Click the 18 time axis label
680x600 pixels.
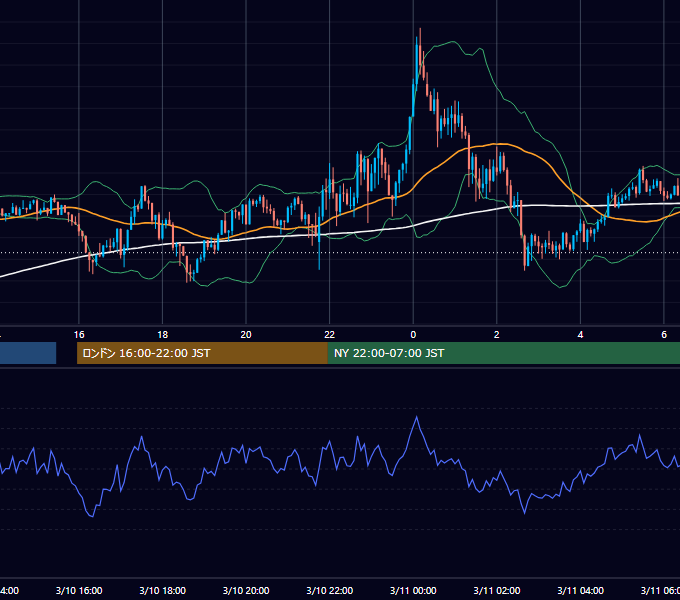pyautogui.click(x=163, y=335)
